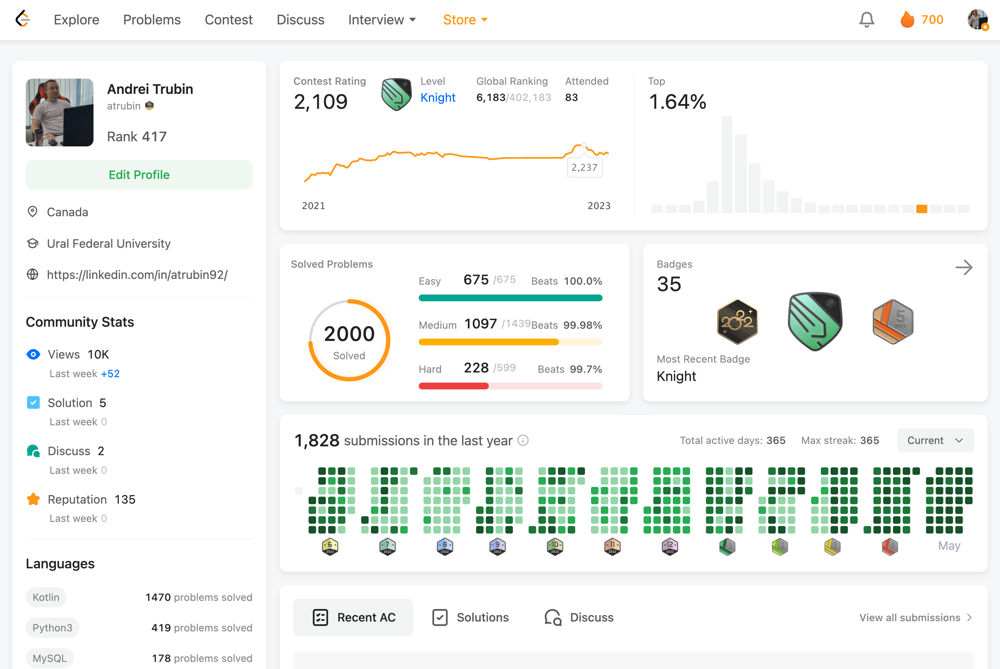The height and width of the screenshot is (669, 1000).
Task: Click the Solution checkmark icon
Action: pos(33,402)
